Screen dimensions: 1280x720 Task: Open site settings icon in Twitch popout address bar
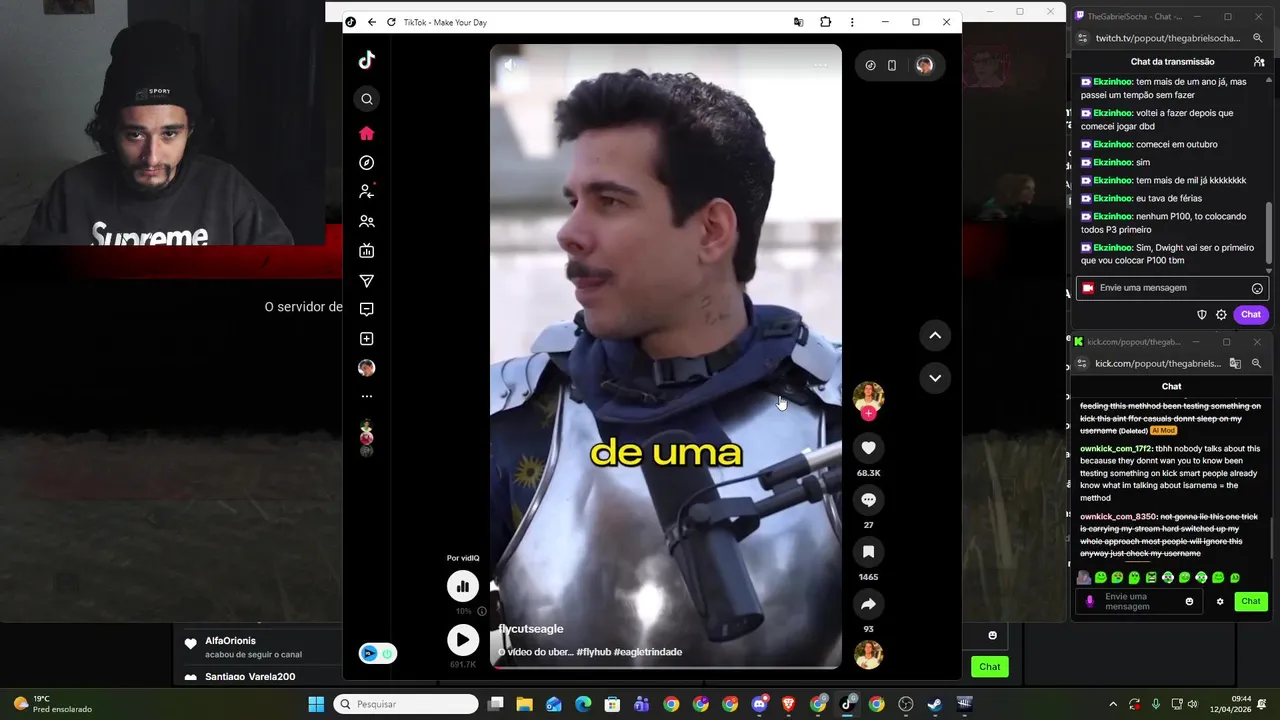pos(1082,38)
